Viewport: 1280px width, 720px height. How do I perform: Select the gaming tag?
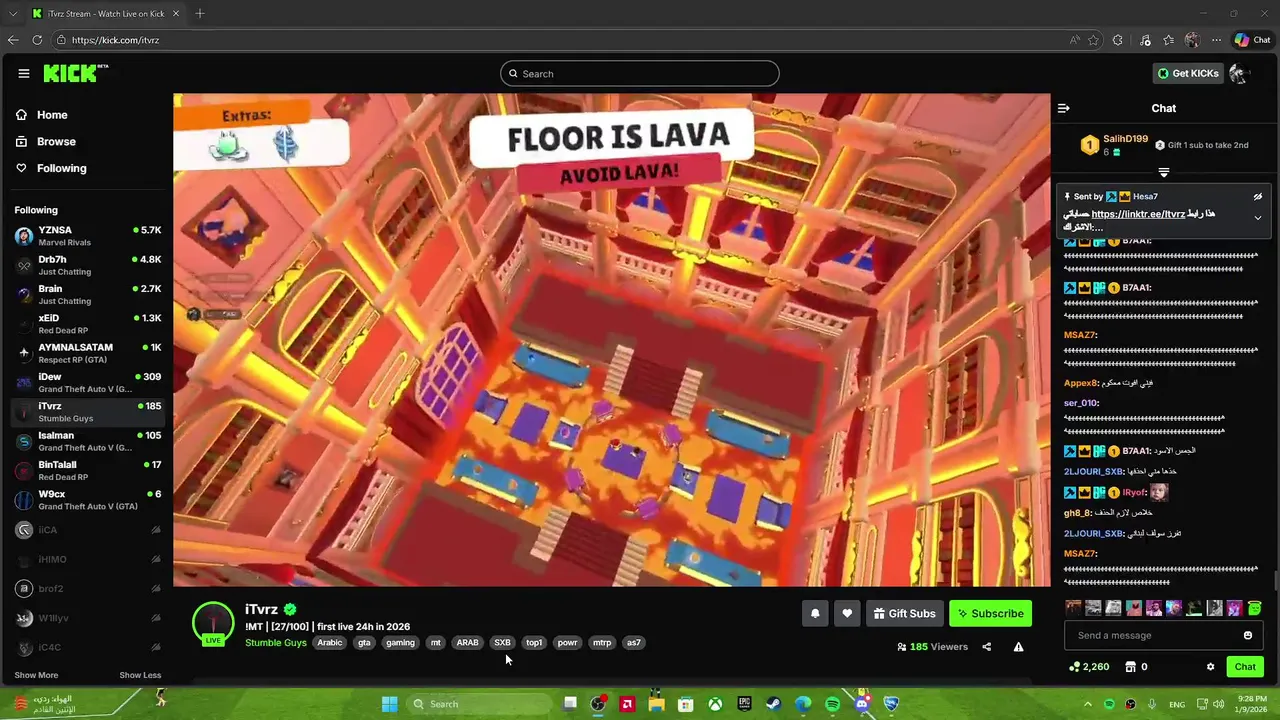400,643
